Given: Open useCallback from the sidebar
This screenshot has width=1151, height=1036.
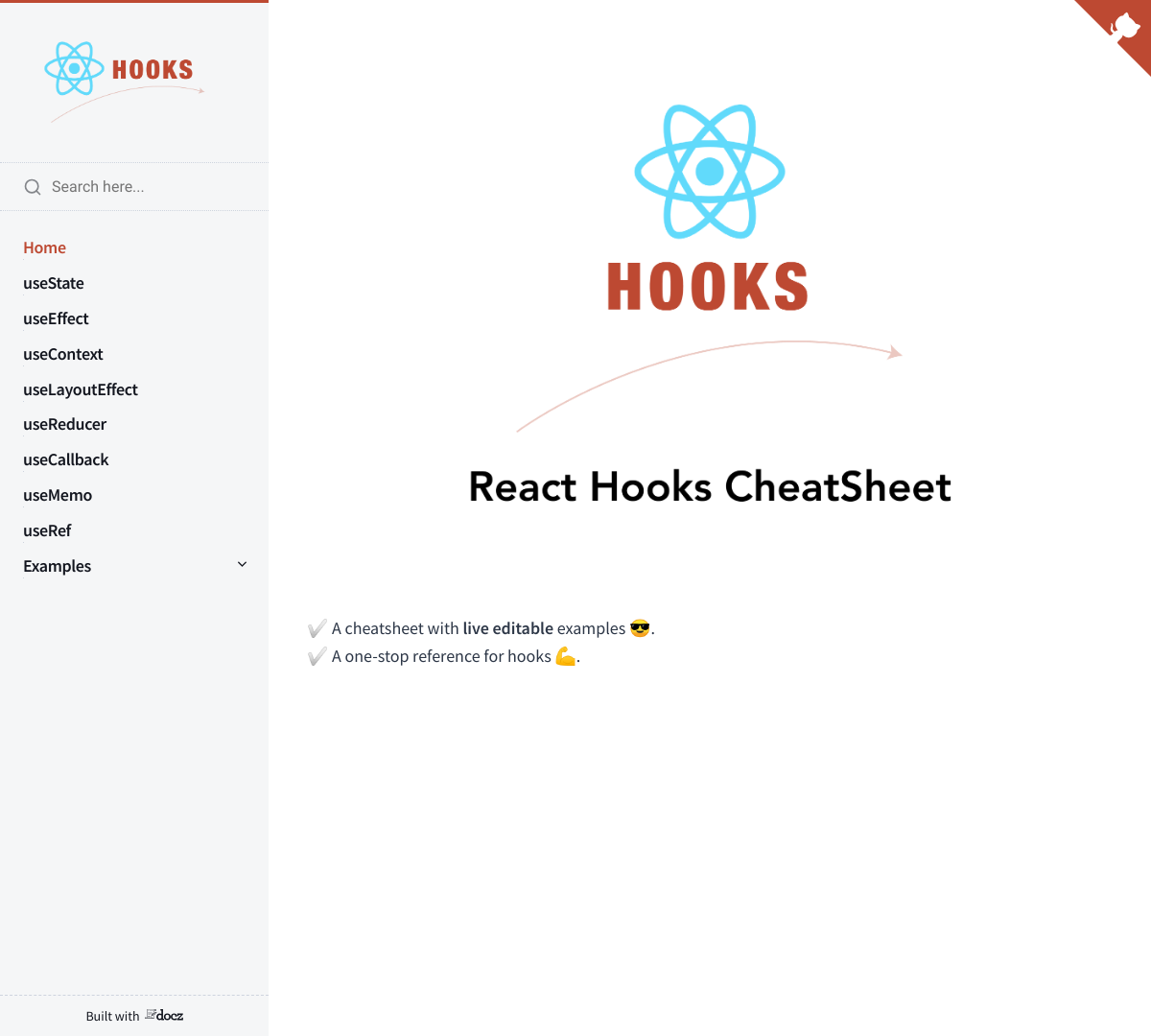Looking at the screenshot, I should (x=66, y=459).
